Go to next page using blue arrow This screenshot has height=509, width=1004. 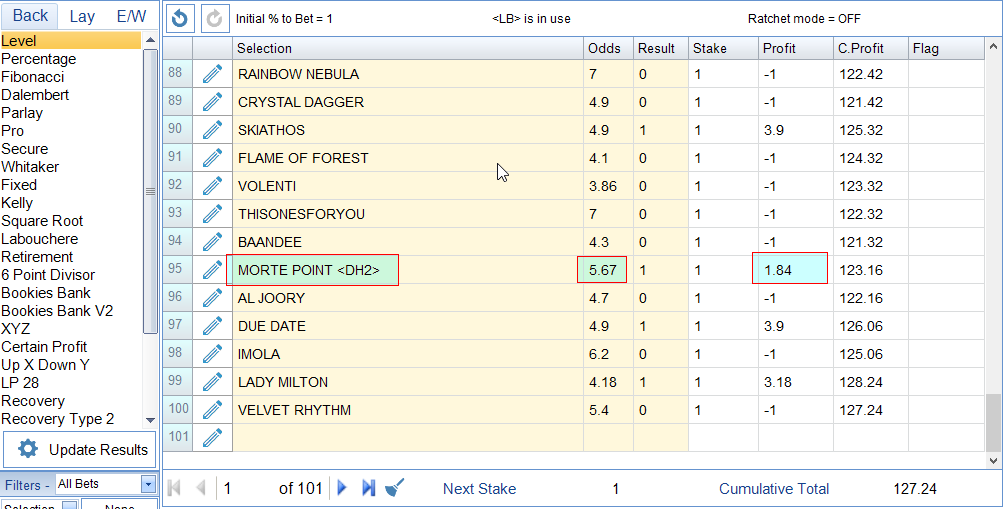pos(342,488)
